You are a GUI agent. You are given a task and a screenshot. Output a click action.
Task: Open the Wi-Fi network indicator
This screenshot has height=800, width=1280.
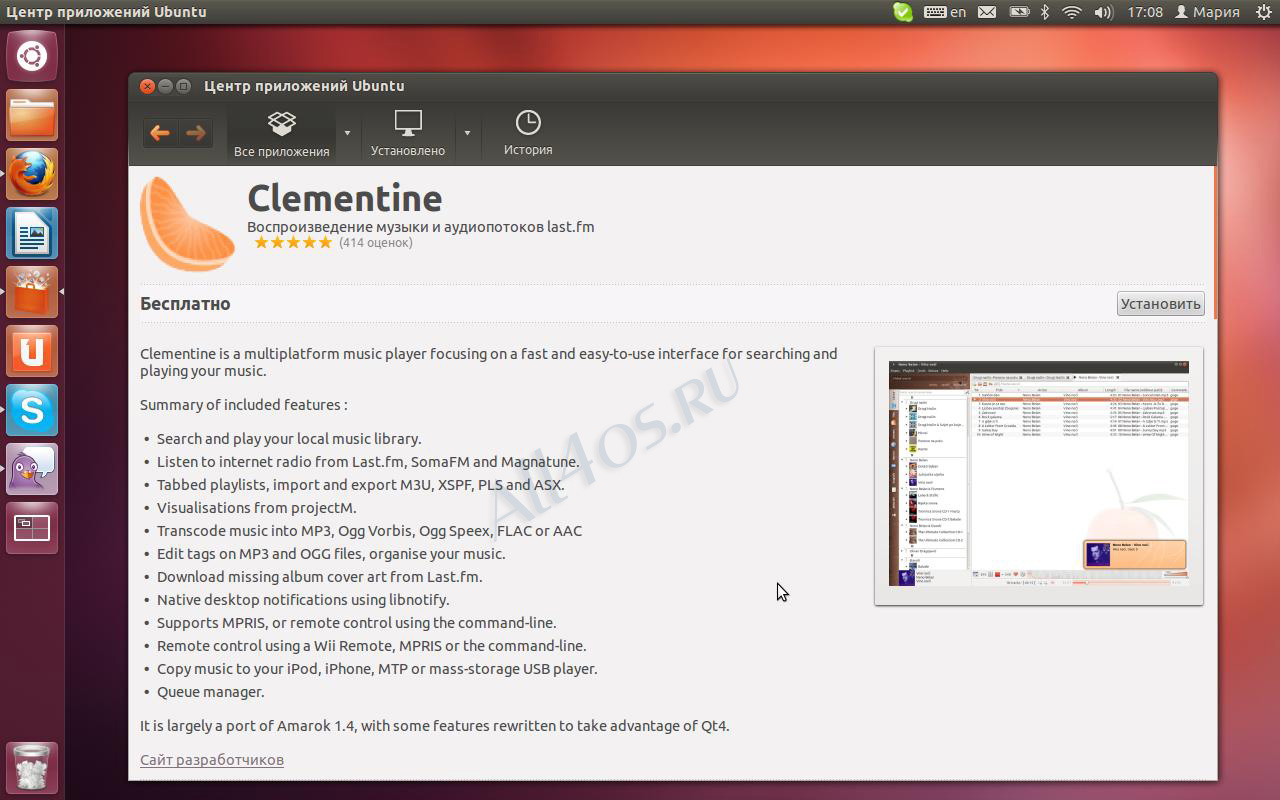coord(1072,12)
